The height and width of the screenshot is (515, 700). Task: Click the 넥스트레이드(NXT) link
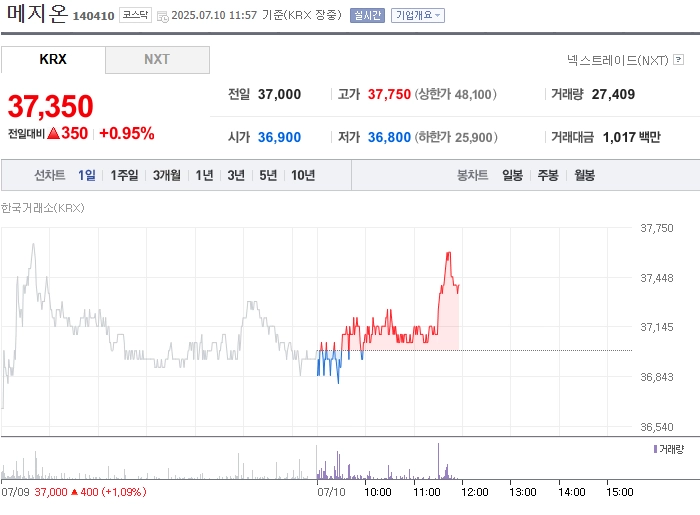click(x=618, y=60)
